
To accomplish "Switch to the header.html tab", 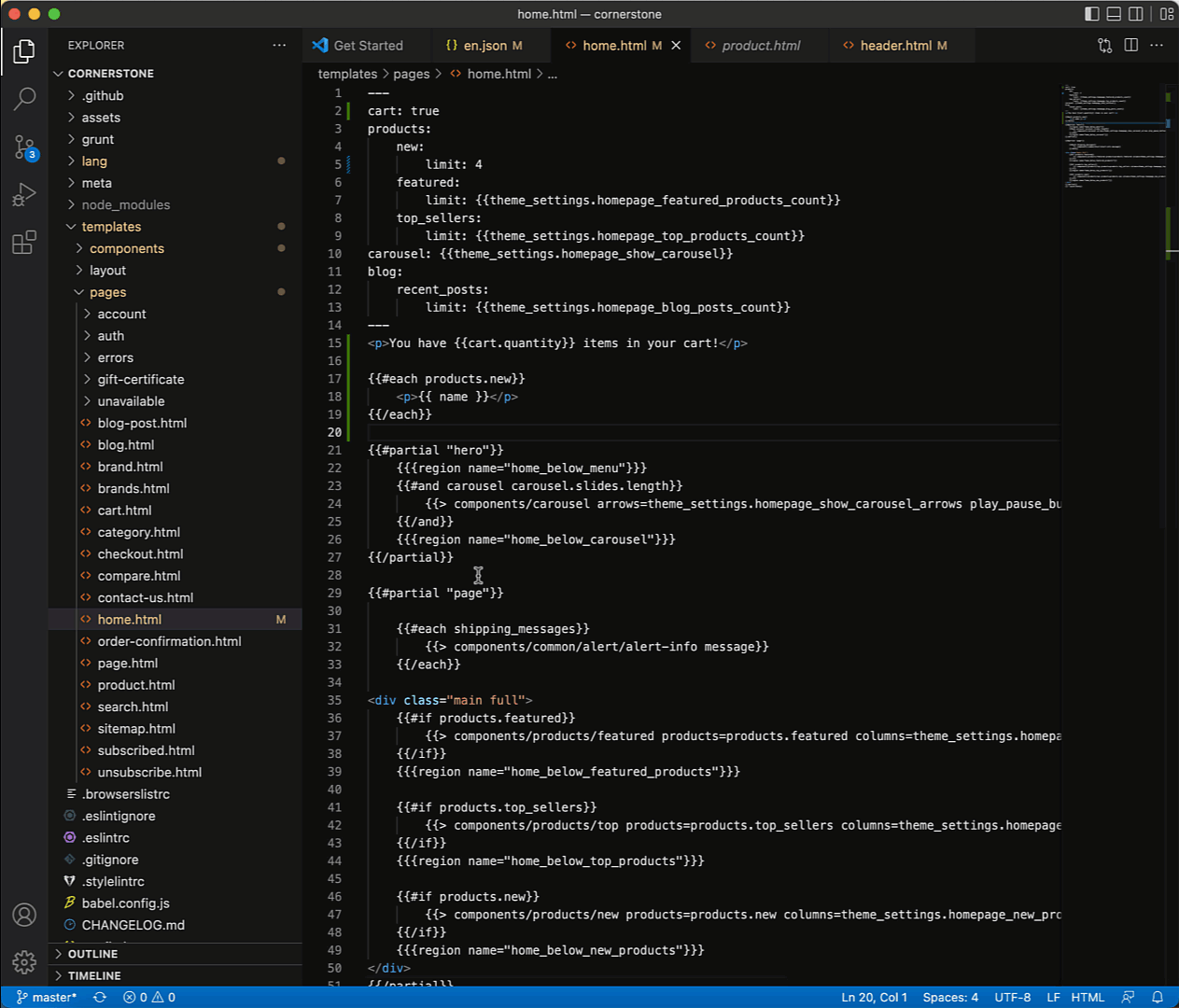I will point(895,45).
